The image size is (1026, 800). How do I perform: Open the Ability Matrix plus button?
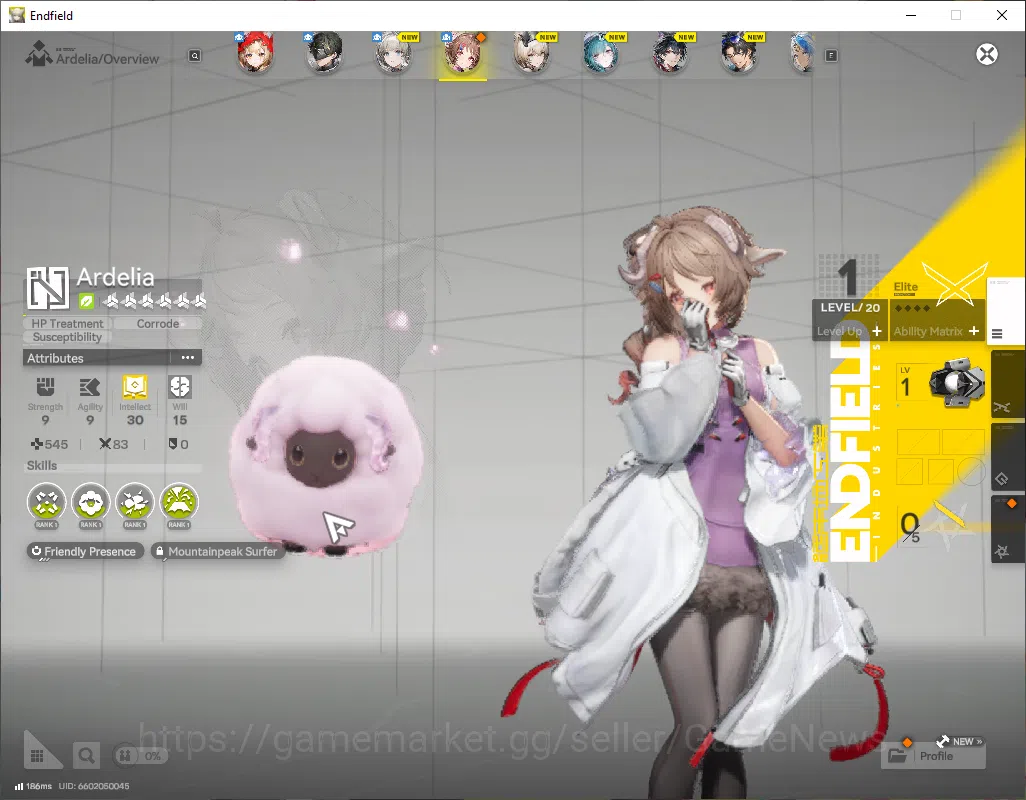point(974,331)
